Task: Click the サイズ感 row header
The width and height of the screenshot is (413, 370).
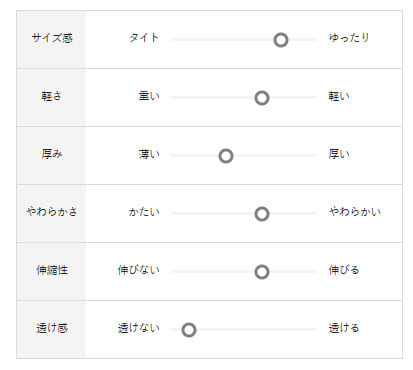Action: click(x=51, y=39)
